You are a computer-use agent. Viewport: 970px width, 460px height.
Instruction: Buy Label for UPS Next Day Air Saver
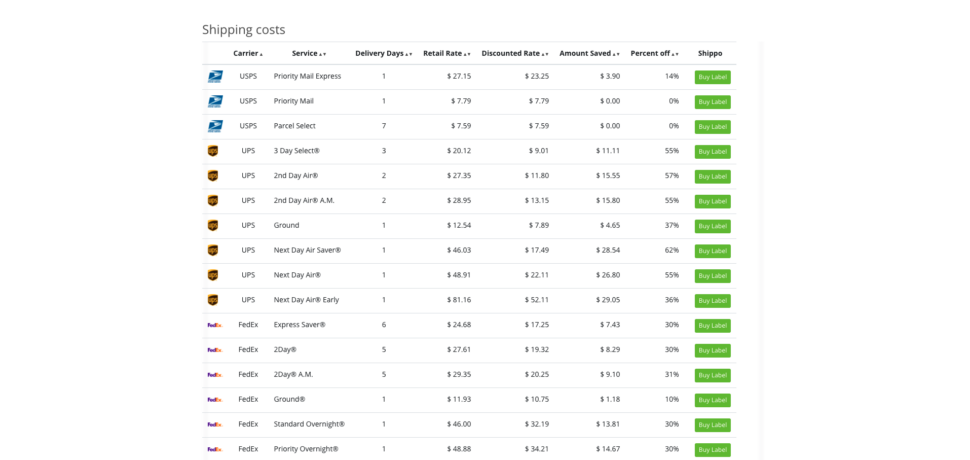pyautogui.click(x=713, y=251)
